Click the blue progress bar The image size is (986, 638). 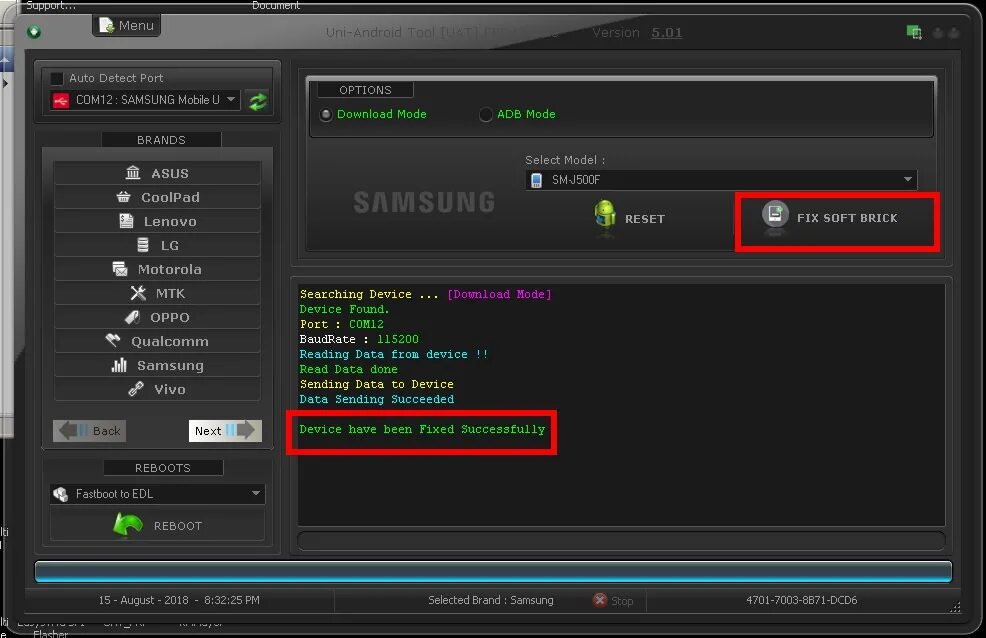pyautogui.click(x=493, y=571)
